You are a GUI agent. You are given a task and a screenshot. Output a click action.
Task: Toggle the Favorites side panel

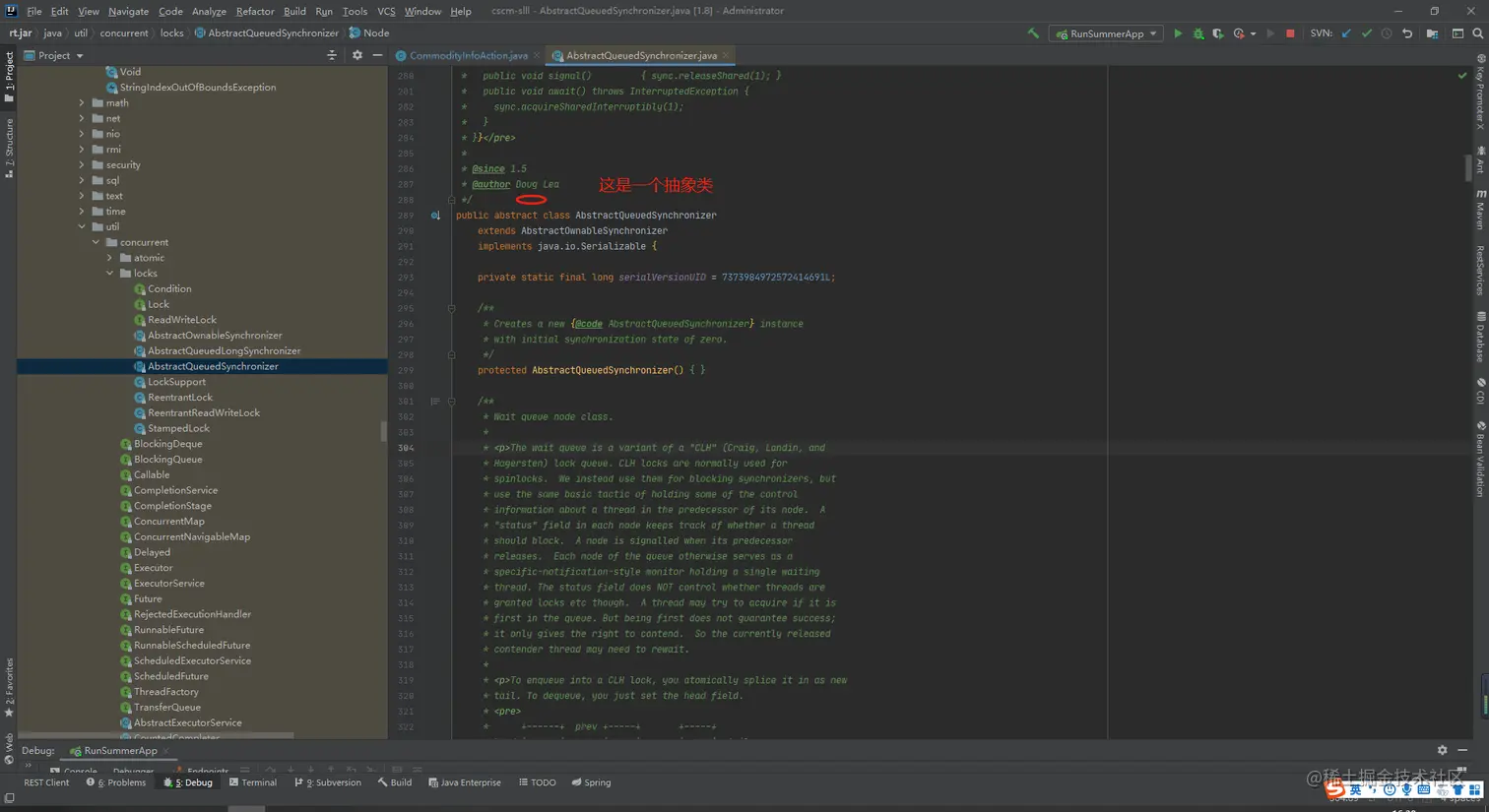tap(9, 687)
